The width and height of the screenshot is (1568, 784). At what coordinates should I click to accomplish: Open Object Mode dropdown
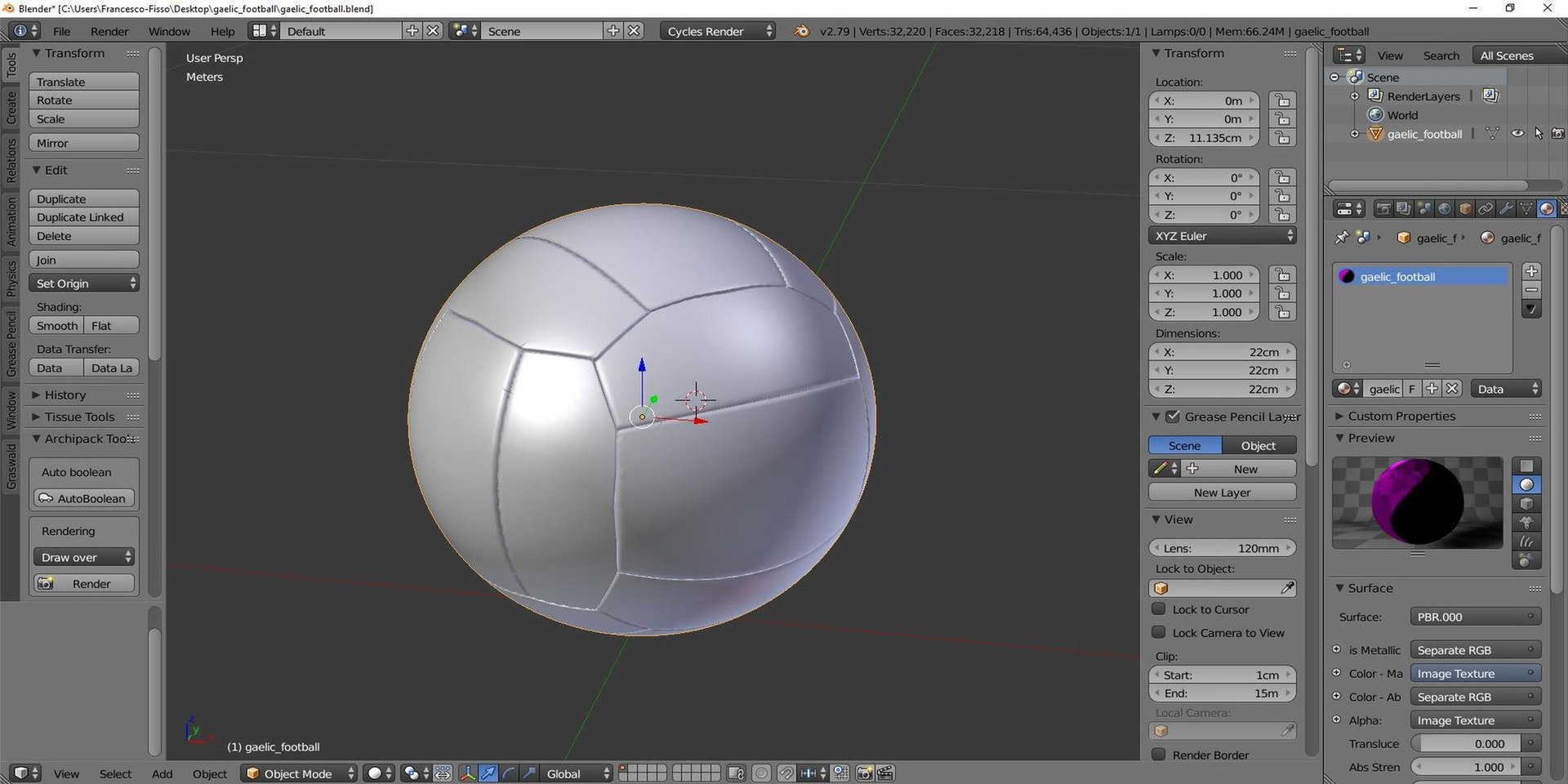coord(300,773)
